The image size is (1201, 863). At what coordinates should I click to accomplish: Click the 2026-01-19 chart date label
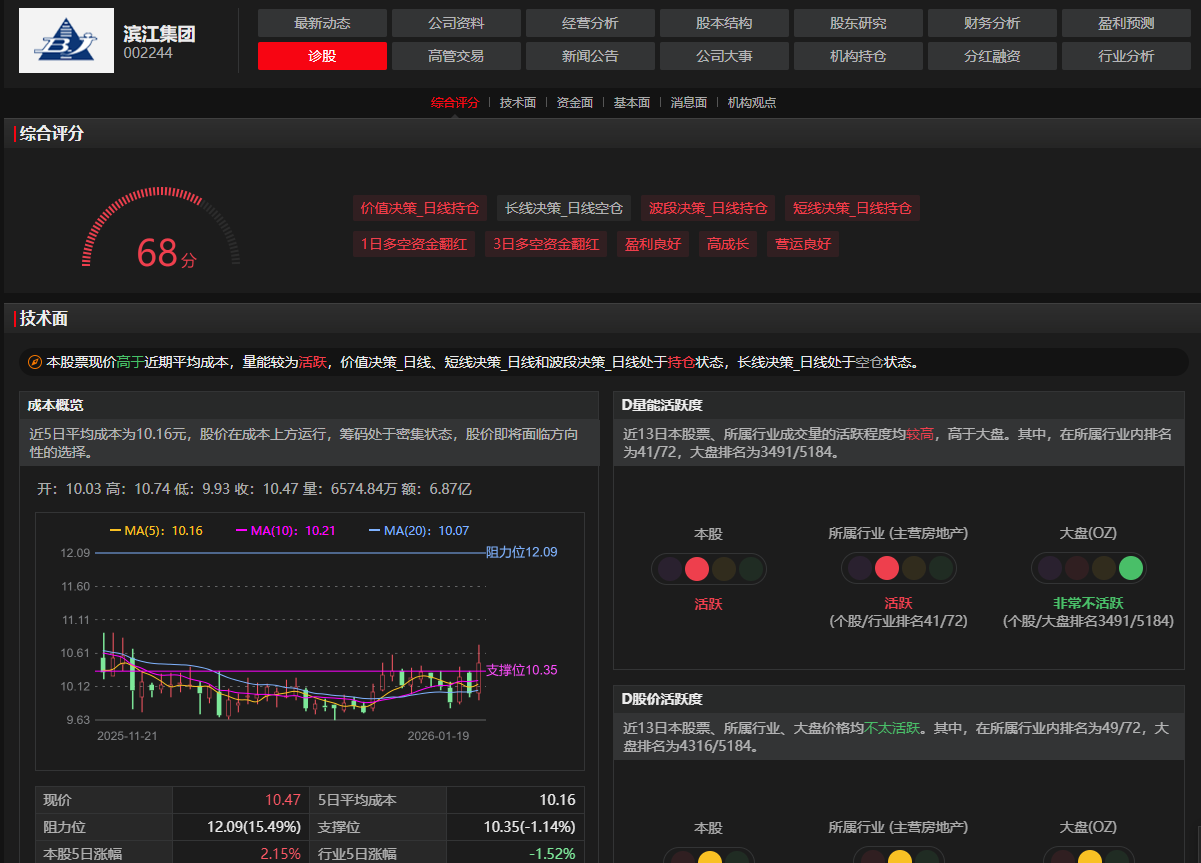[x=438, y=736]
